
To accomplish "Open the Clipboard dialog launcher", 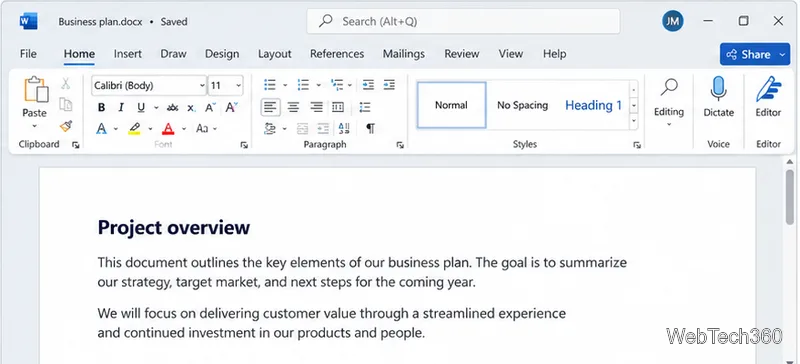I will pyautogui.click(x=76, y=145).
